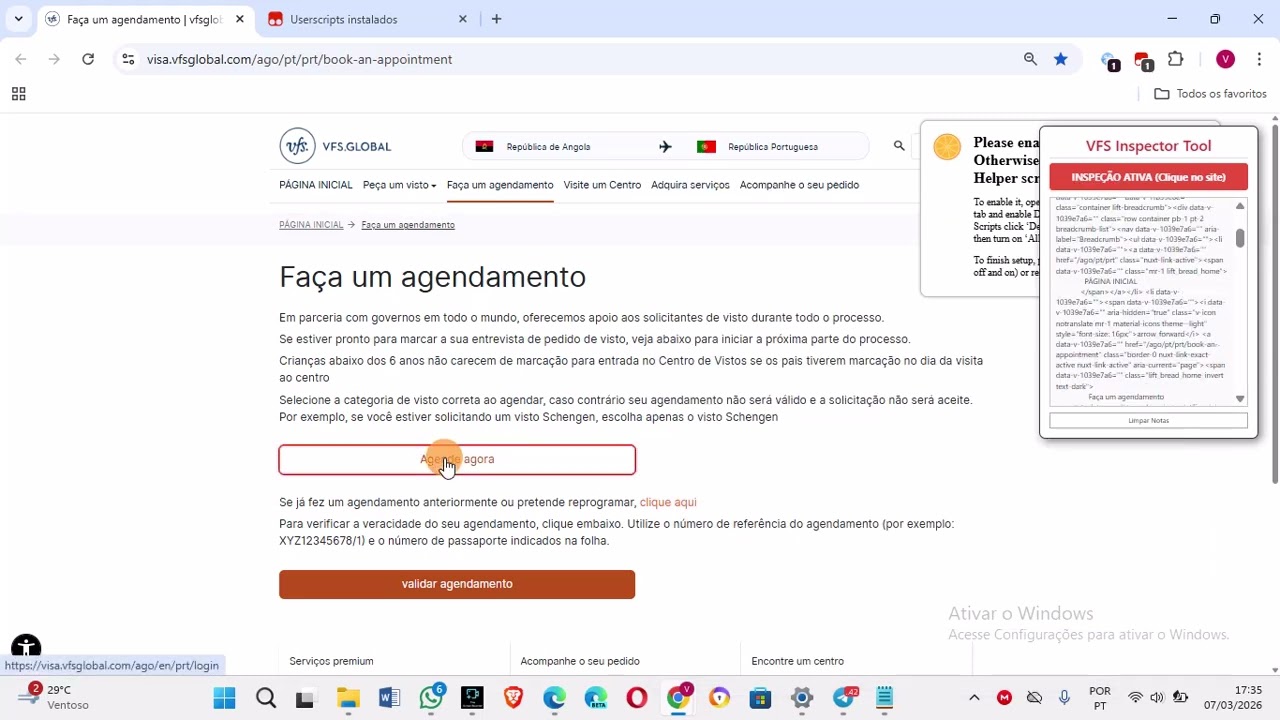The height and width of the screenshot is (720, 1280).
Task: Open Todos os favoritos folder
Action: click(x=1210, y=94)
